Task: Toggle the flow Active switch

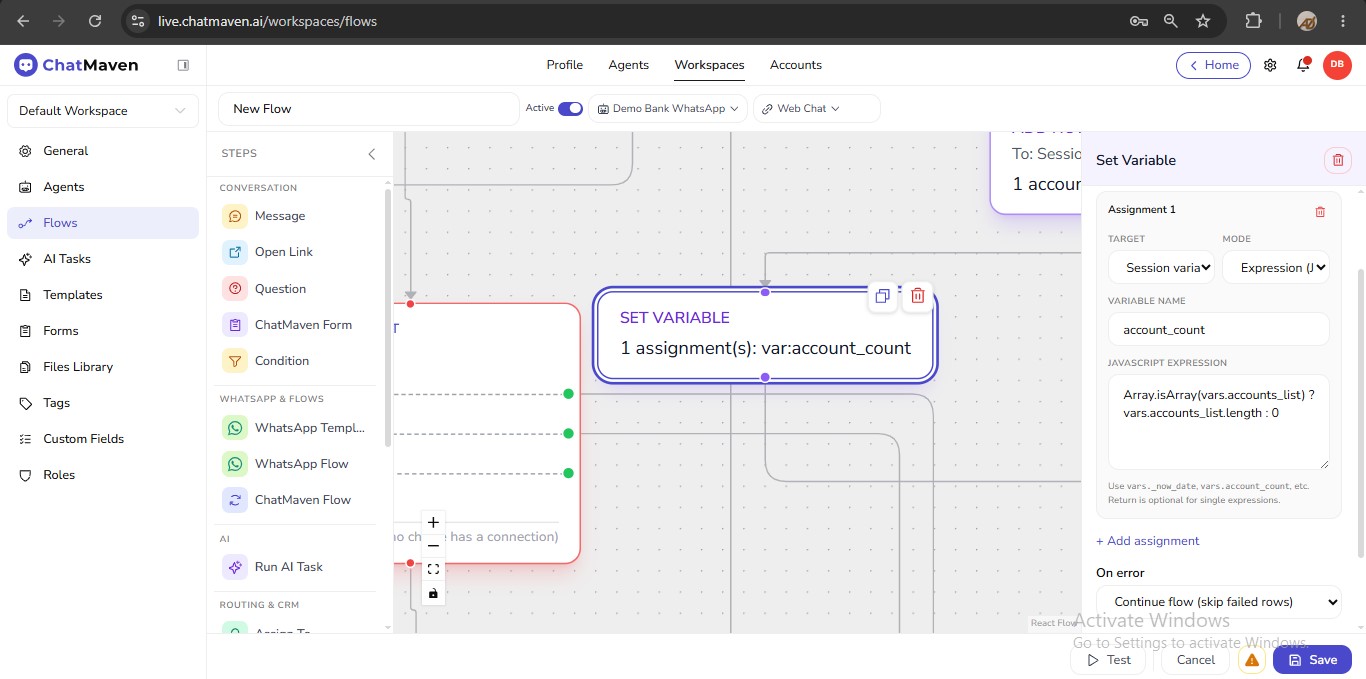Action: click(570, 108)
